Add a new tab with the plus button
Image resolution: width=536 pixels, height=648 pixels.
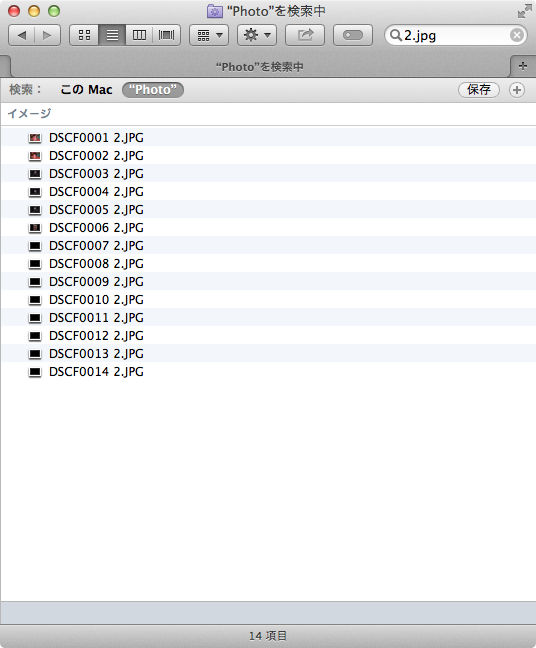click(523, 66)
